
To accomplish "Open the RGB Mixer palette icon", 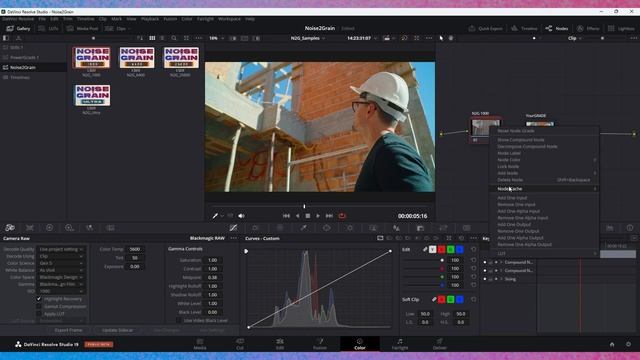I will (89, 228).
